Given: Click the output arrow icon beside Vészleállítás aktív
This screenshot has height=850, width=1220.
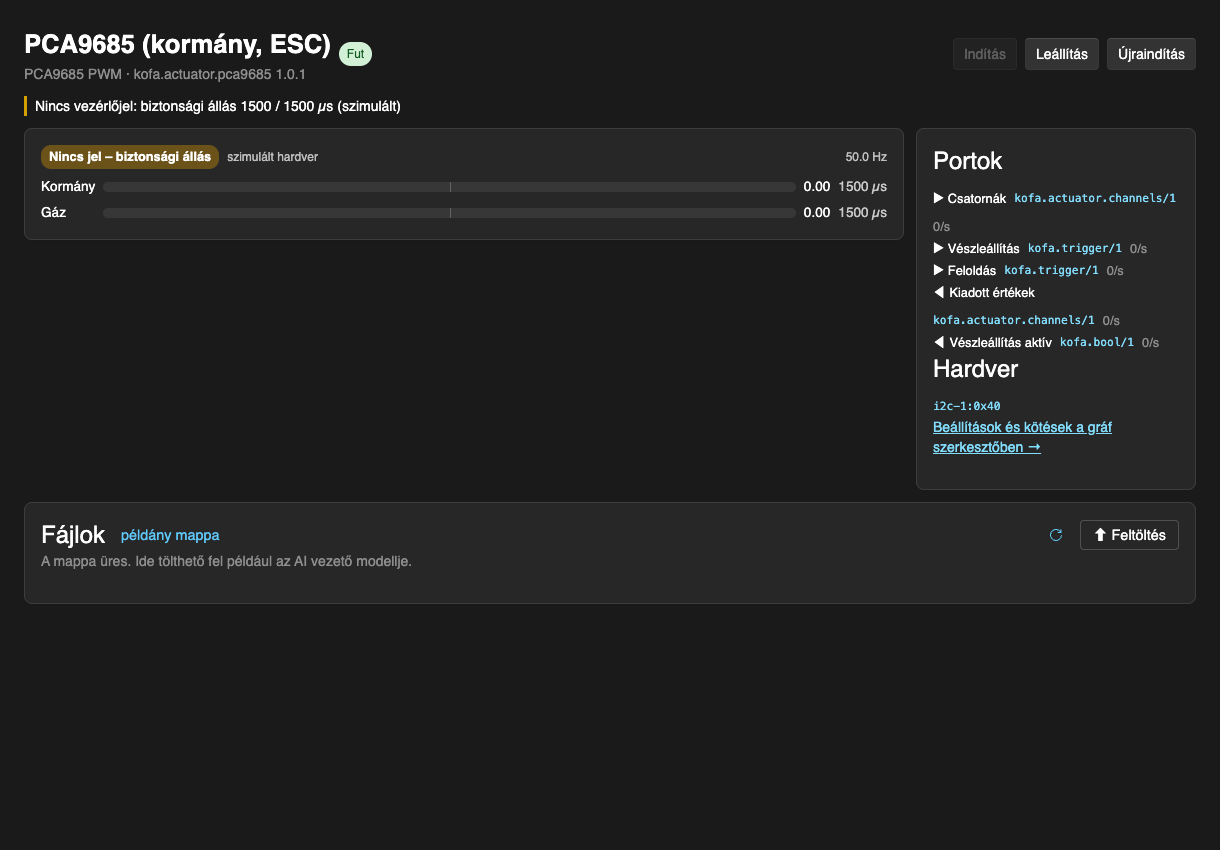Looking at the screenshot, I should [x=938, y=342].
